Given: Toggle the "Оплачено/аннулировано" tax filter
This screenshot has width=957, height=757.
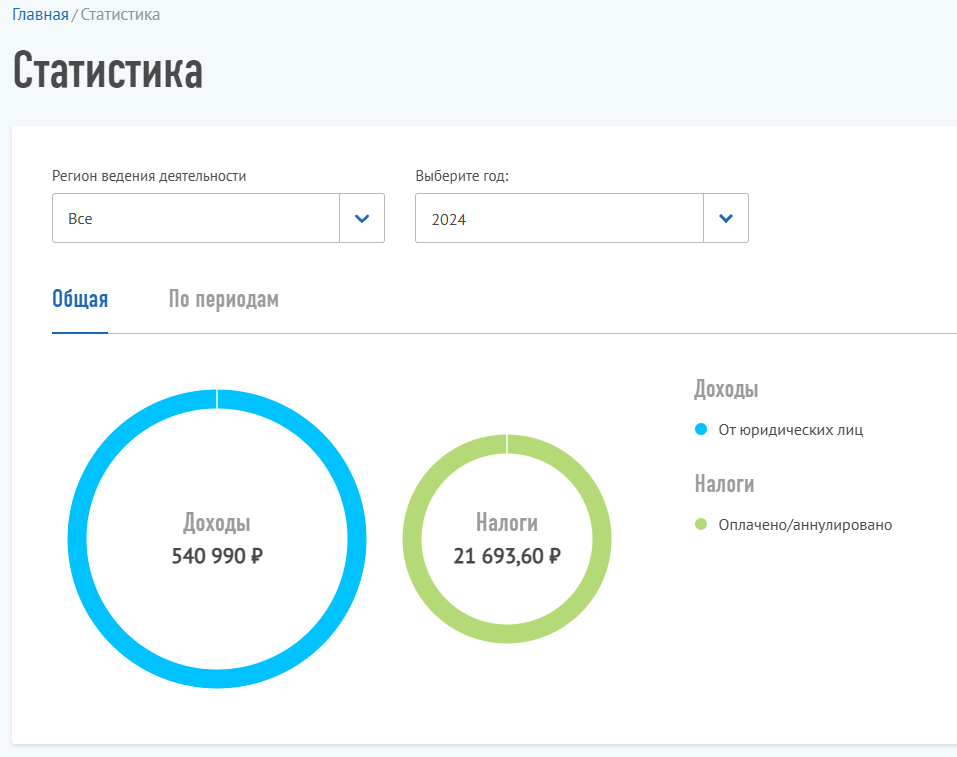Looking at the screenshot, I should coord(805,524).
